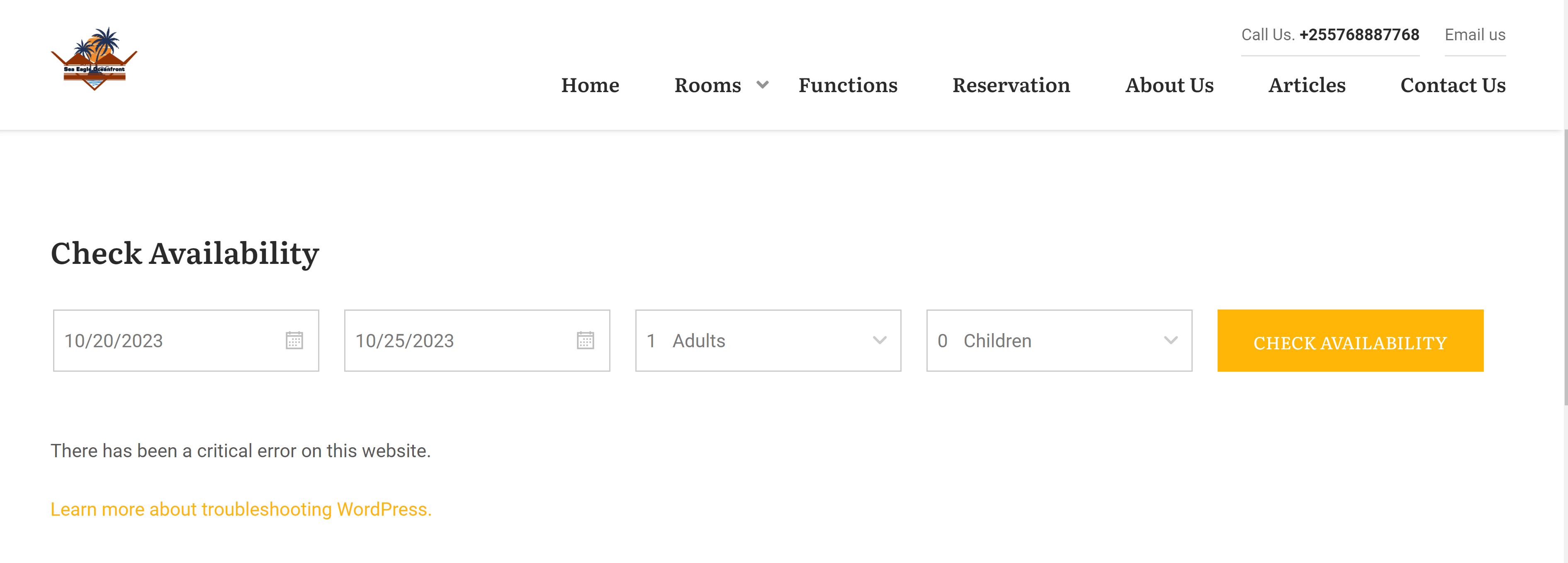Open the check-out date calendar icon
This screenshot has height=563, width=1568.
click(585, 340)
